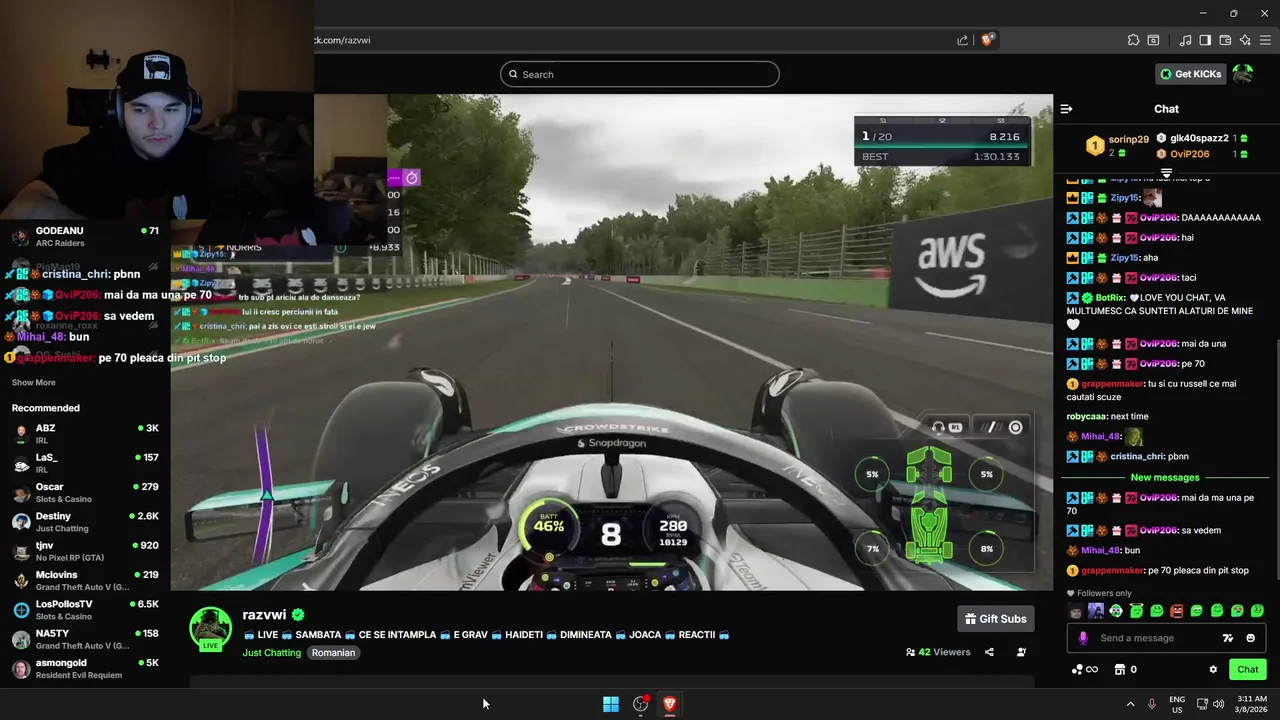1280x720 pixels.
Task: Click sorinp29 top gifter name
Action: point(1128,140)
